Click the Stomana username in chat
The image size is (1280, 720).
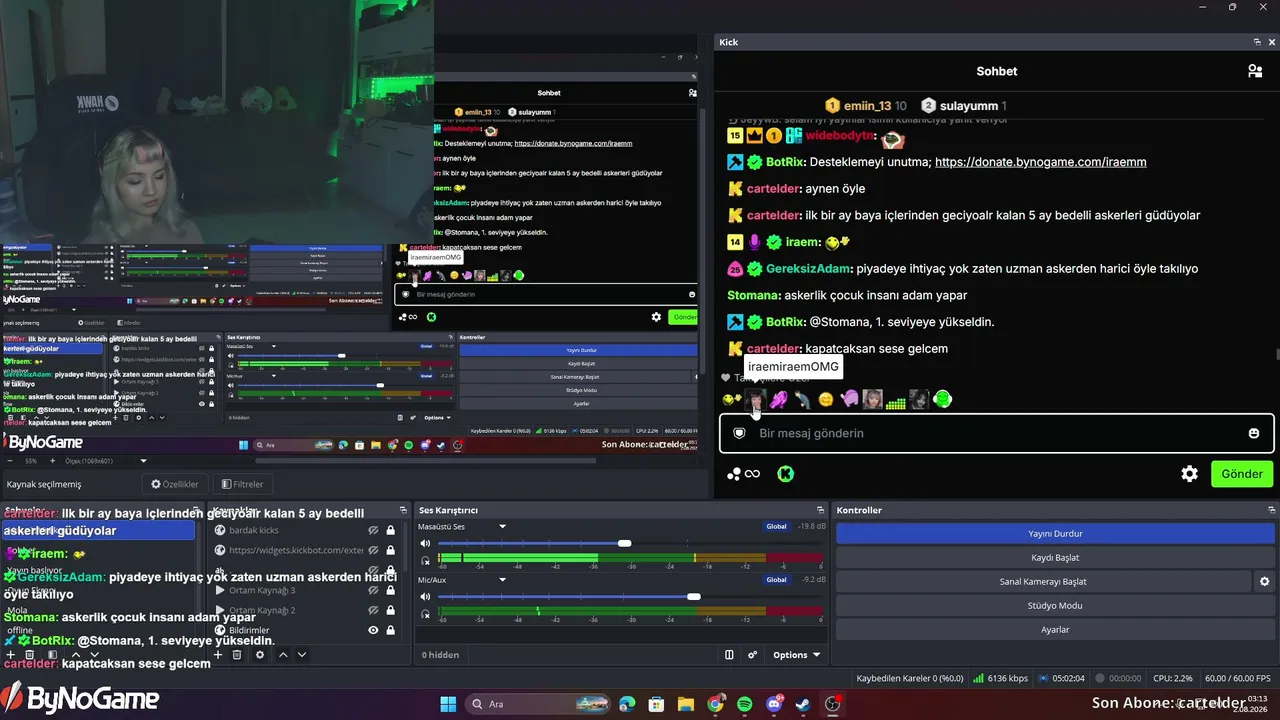tap(753, 295)
